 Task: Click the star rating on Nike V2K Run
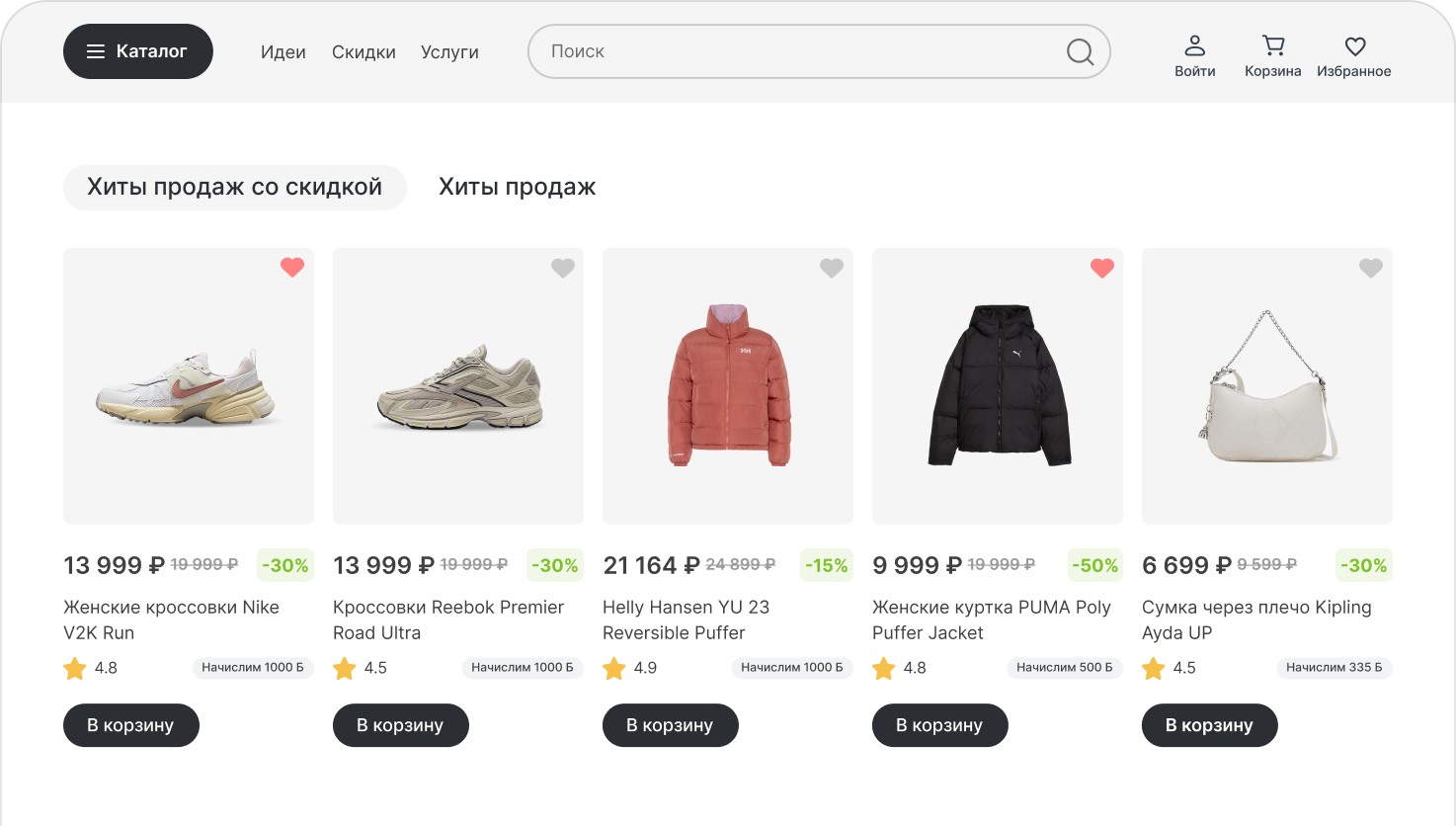75,669
